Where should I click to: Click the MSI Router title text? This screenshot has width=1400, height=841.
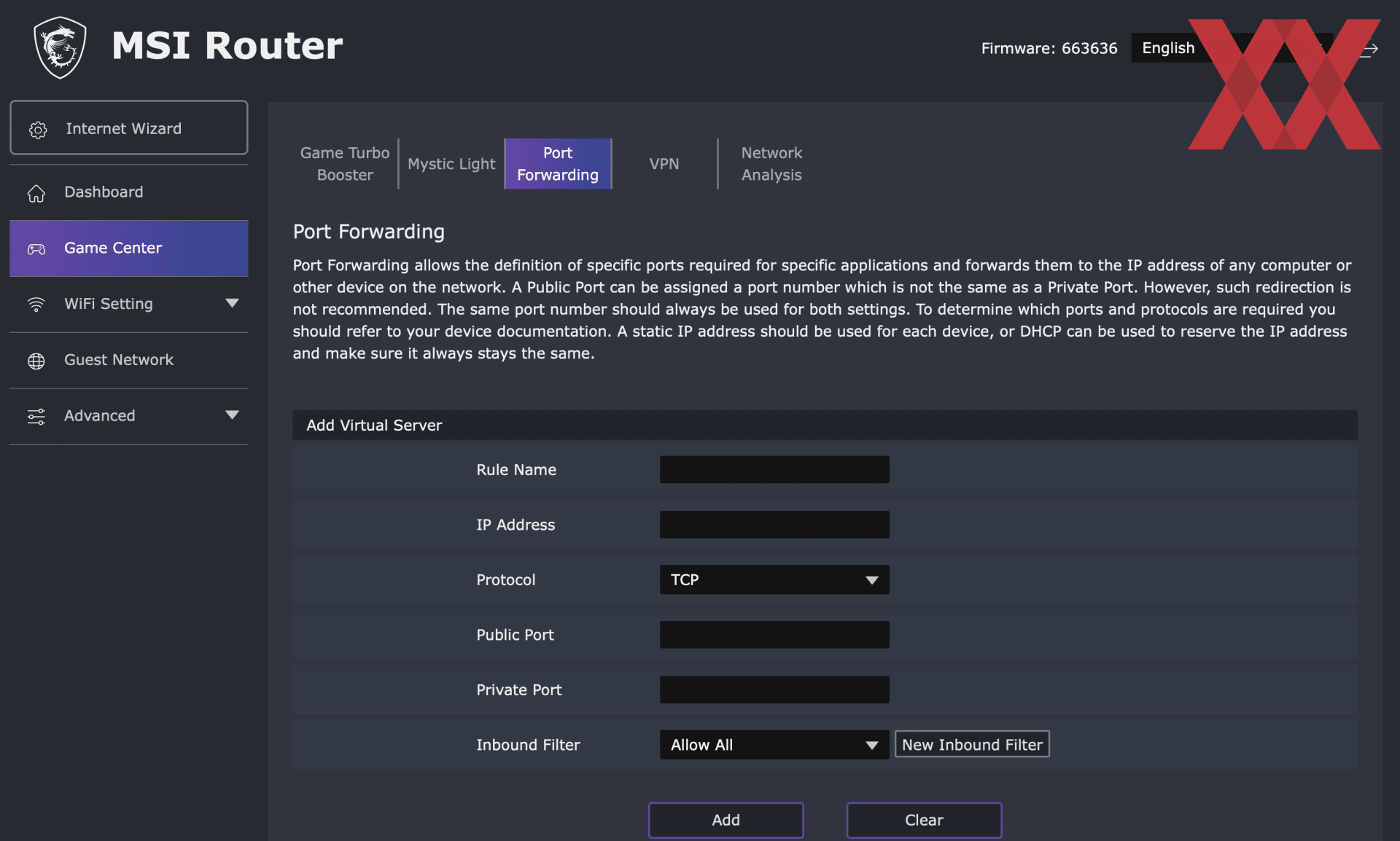[x=227, y=46]
